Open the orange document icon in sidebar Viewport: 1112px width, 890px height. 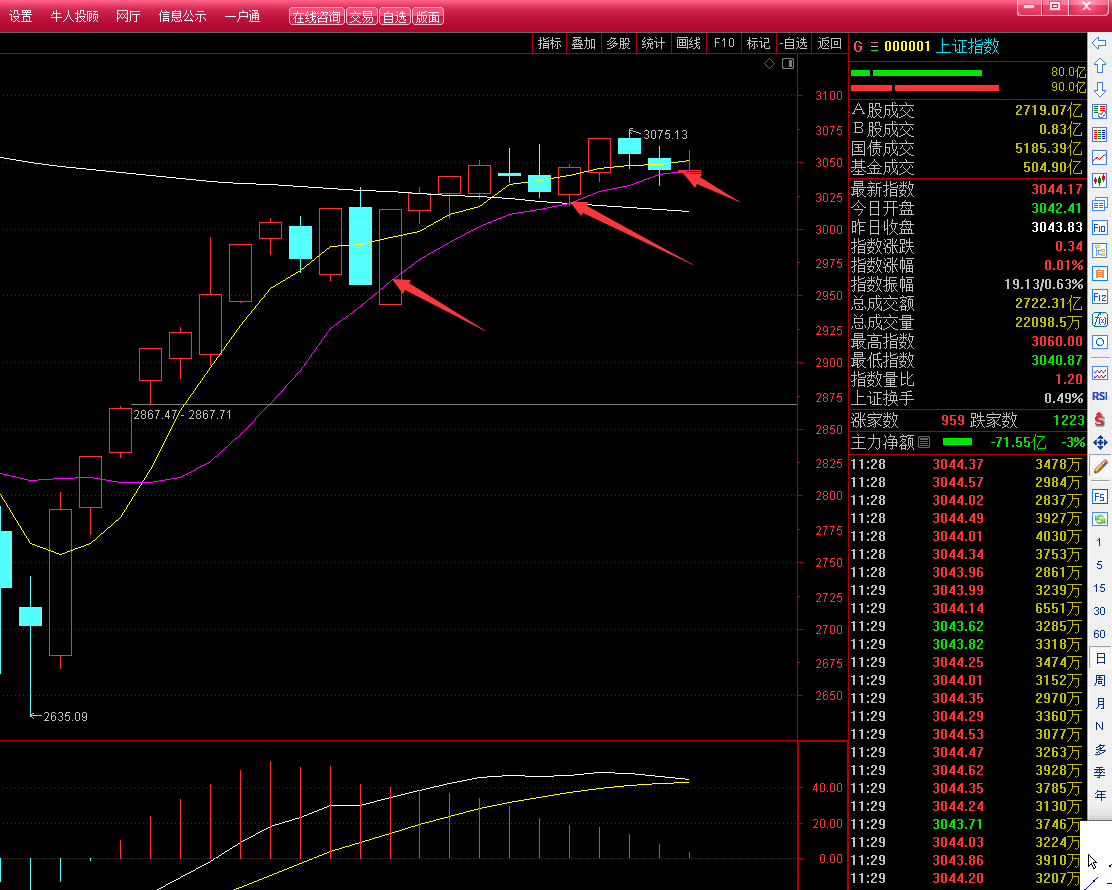1099,274
